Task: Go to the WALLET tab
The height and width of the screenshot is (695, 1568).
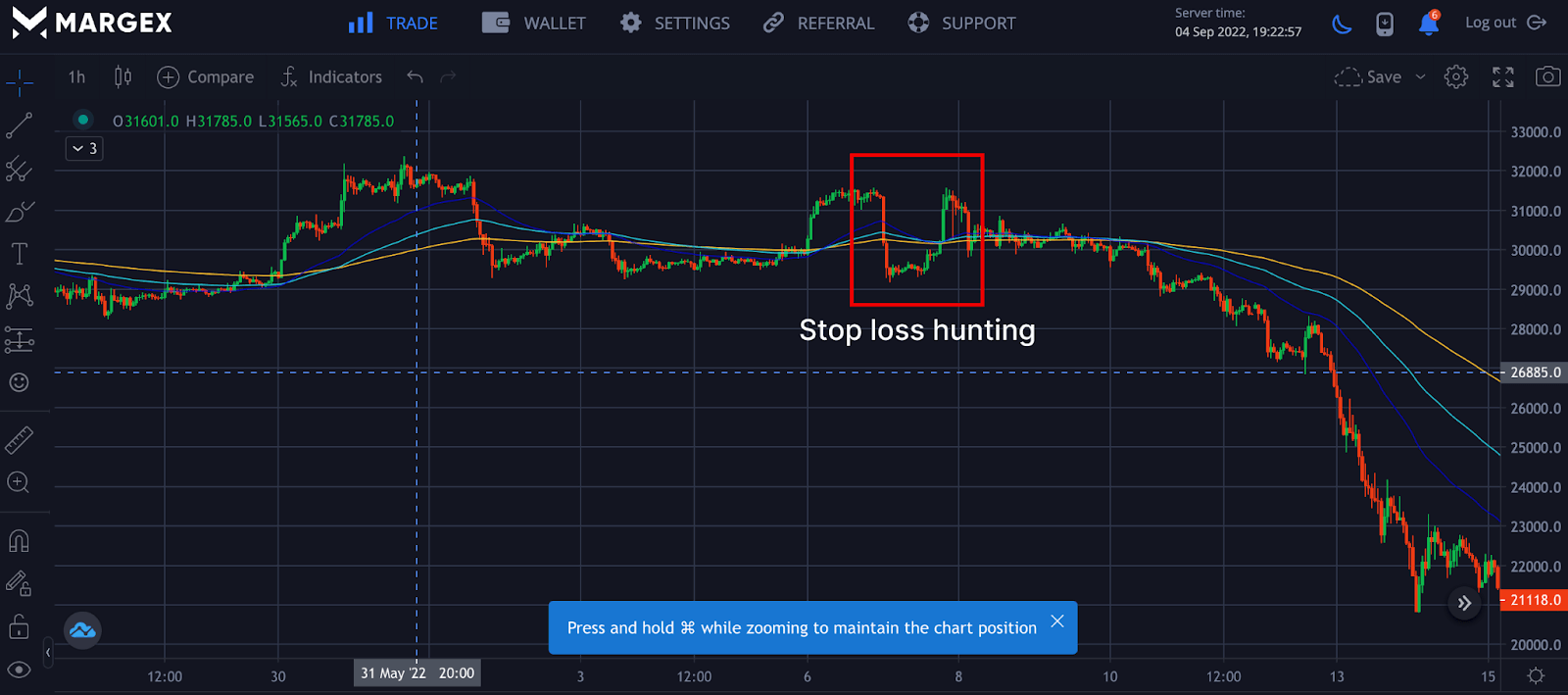Action: [534, 23]
